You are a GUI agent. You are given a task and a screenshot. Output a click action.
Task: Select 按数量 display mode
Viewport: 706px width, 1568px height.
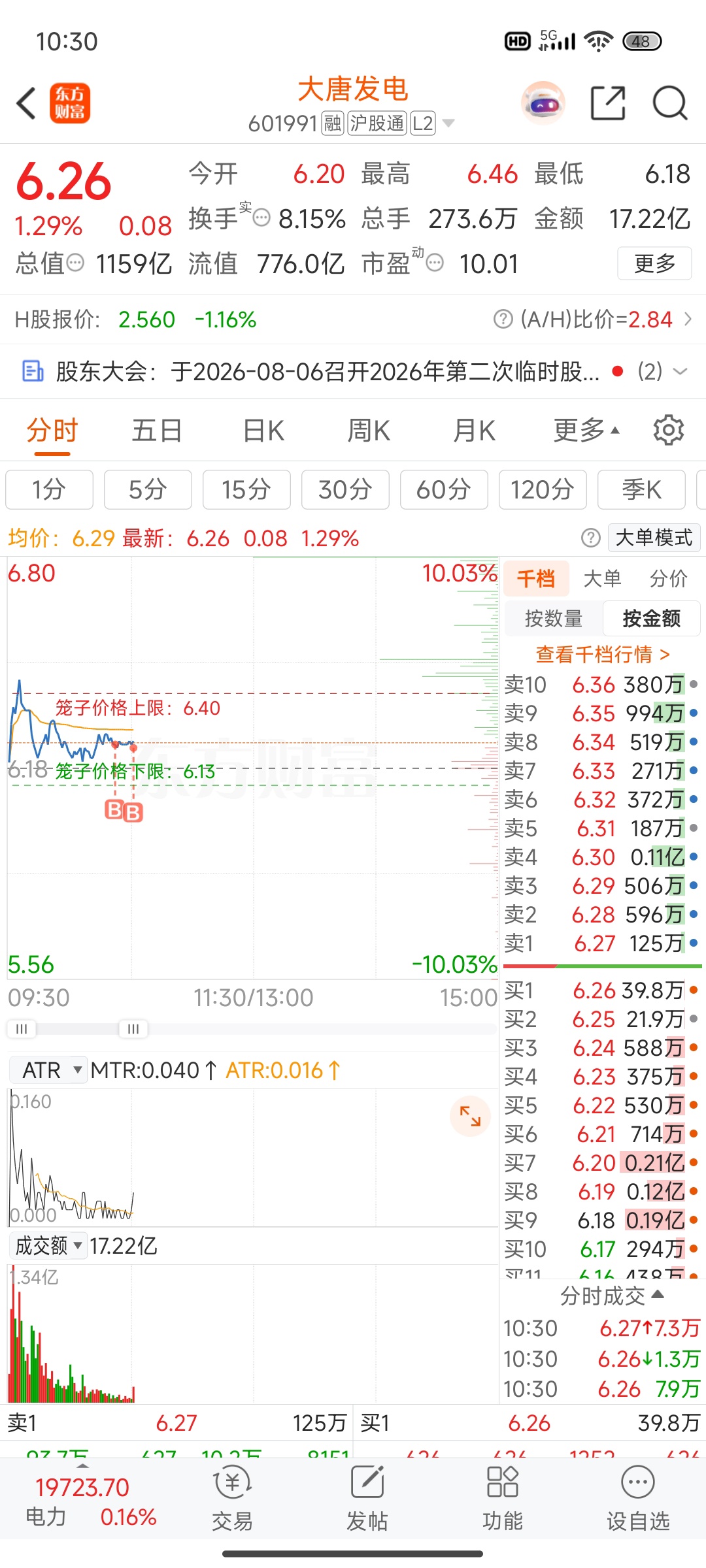tap(553, 618)
